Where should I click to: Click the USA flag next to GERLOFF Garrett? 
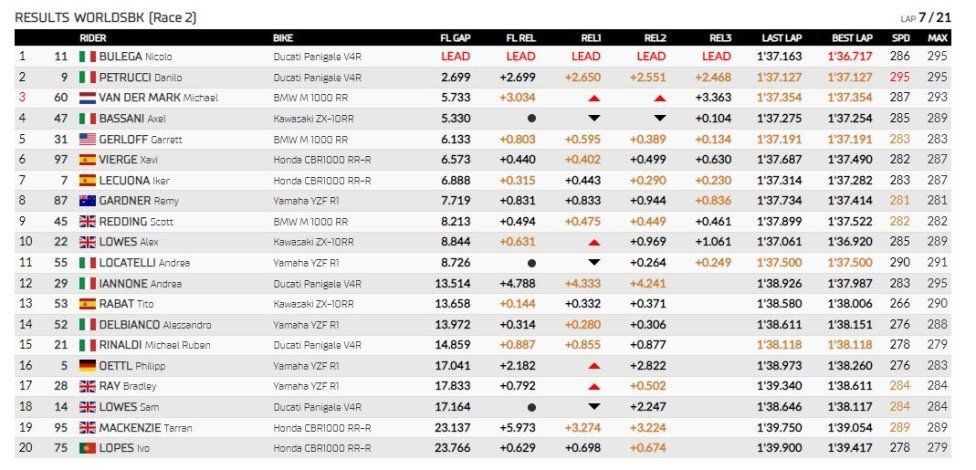[87, 139]
